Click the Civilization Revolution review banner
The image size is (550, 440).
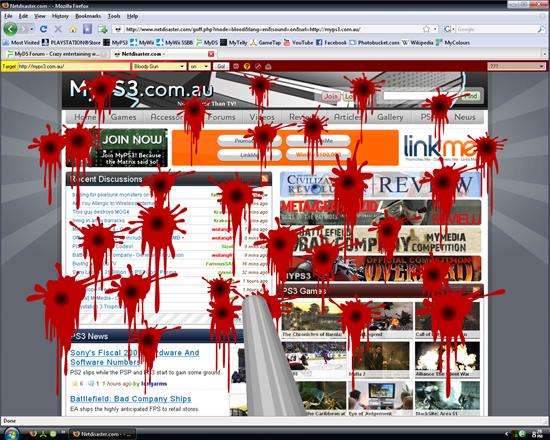(x=380, y=185)
